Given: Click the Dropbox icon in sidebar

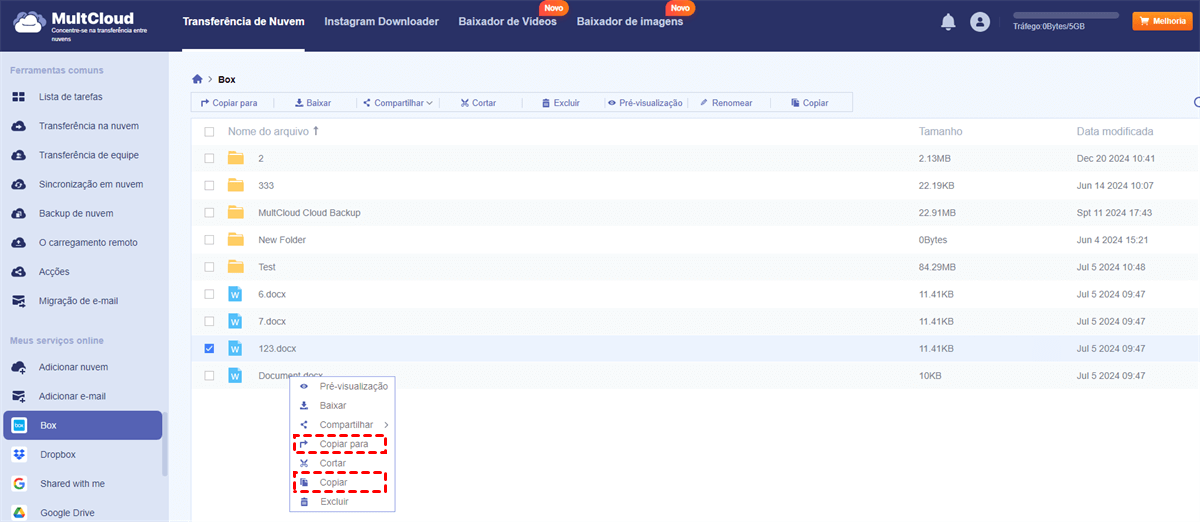Looking at the screenshot, I should point(19,454).
